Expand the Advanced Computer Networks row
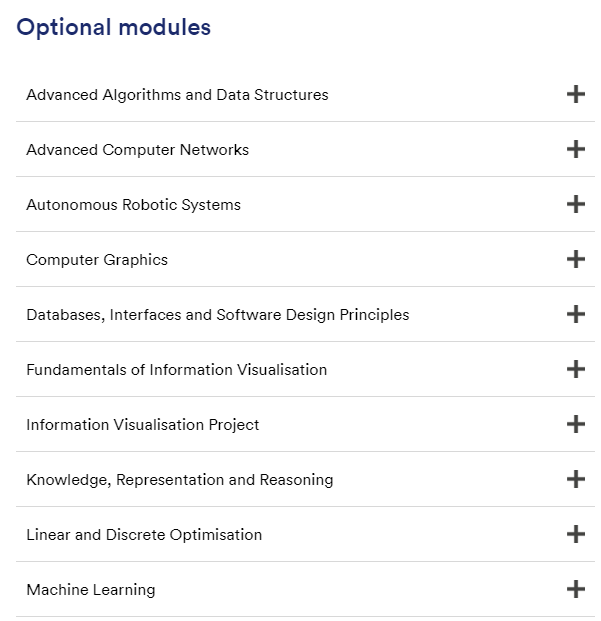This screenshot has width=601, height=621. [x=137, y=150]
